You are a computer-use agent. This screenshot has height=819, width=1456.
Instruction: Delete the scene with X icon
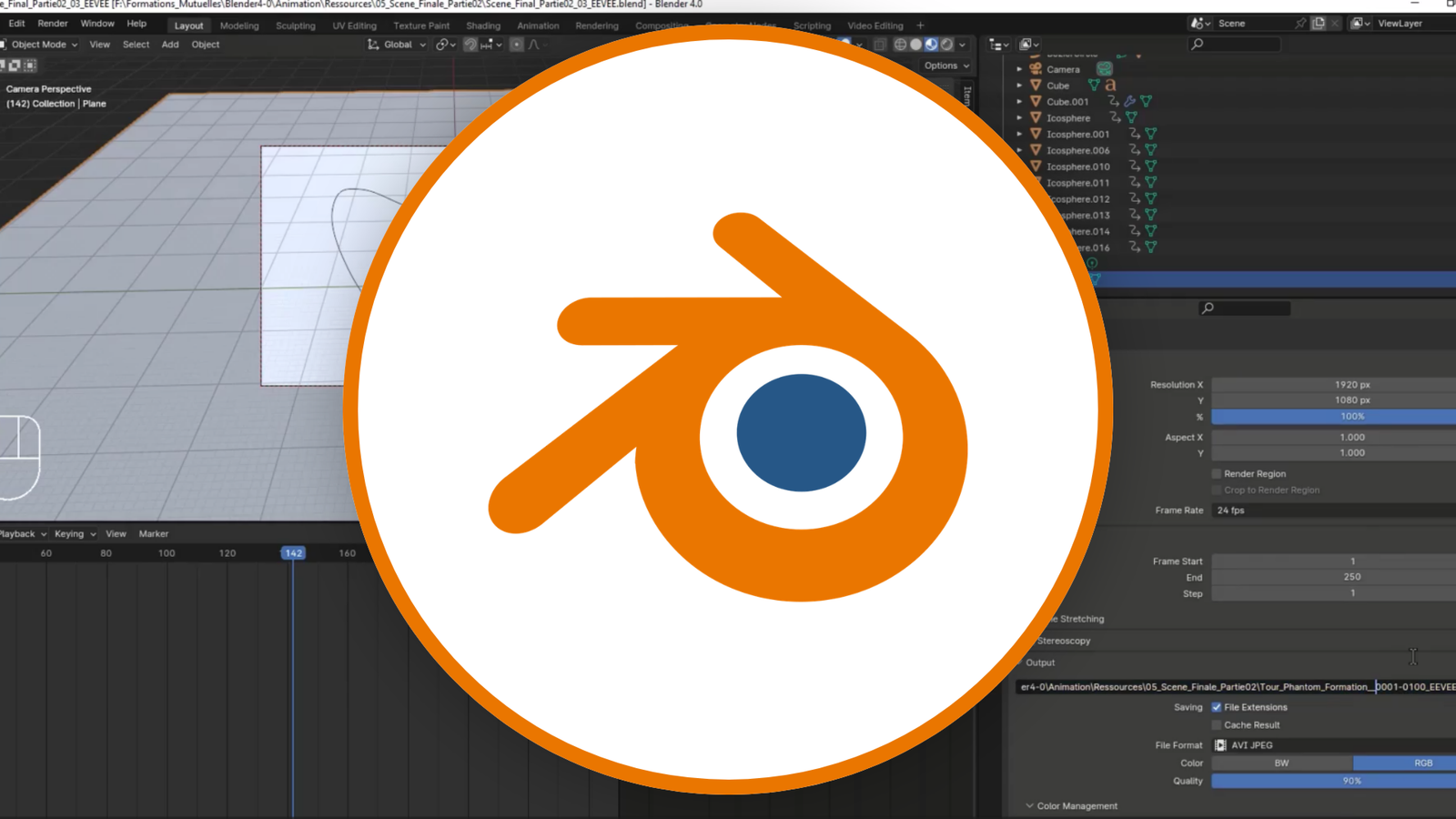1335,24
